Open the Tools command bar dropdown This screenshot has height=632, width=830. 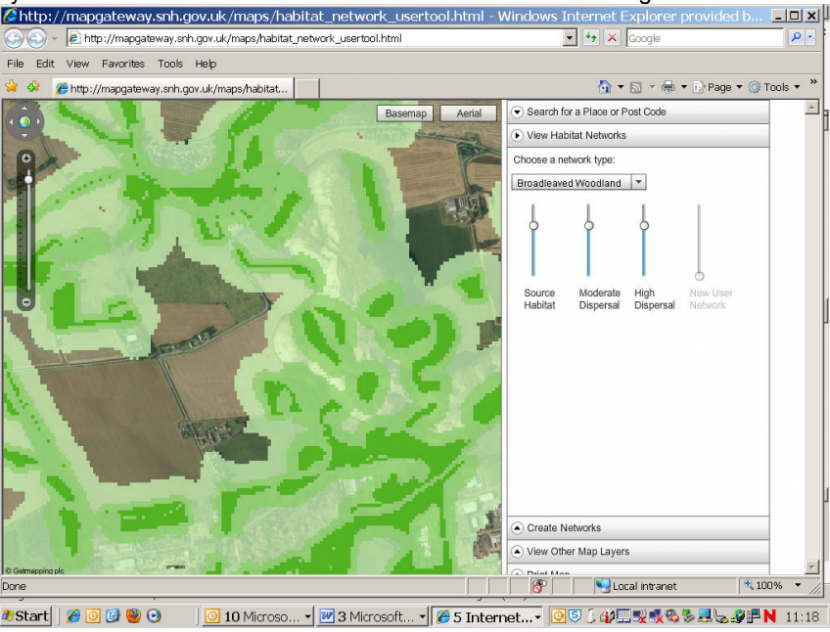coord(774,87)
